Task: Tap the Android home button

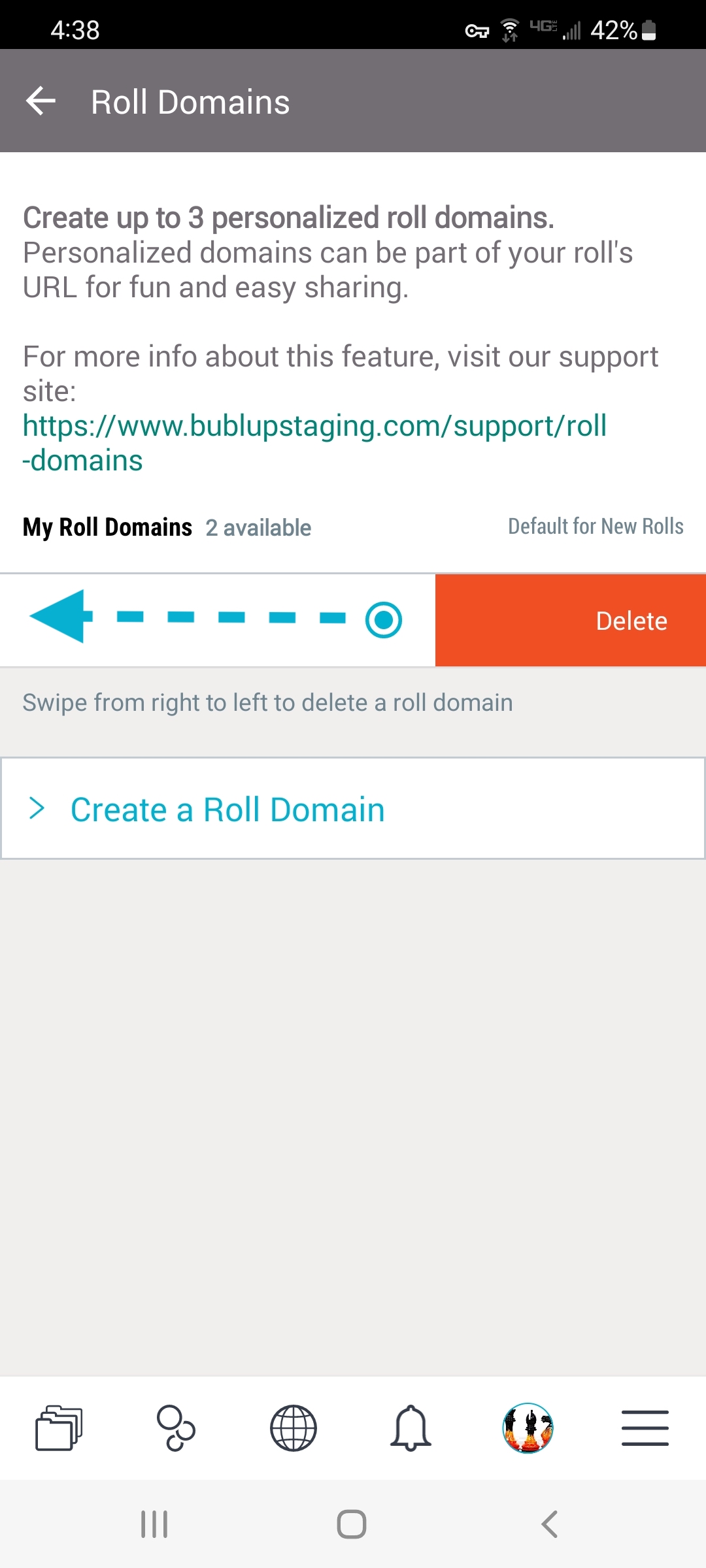Action: 352,1524
